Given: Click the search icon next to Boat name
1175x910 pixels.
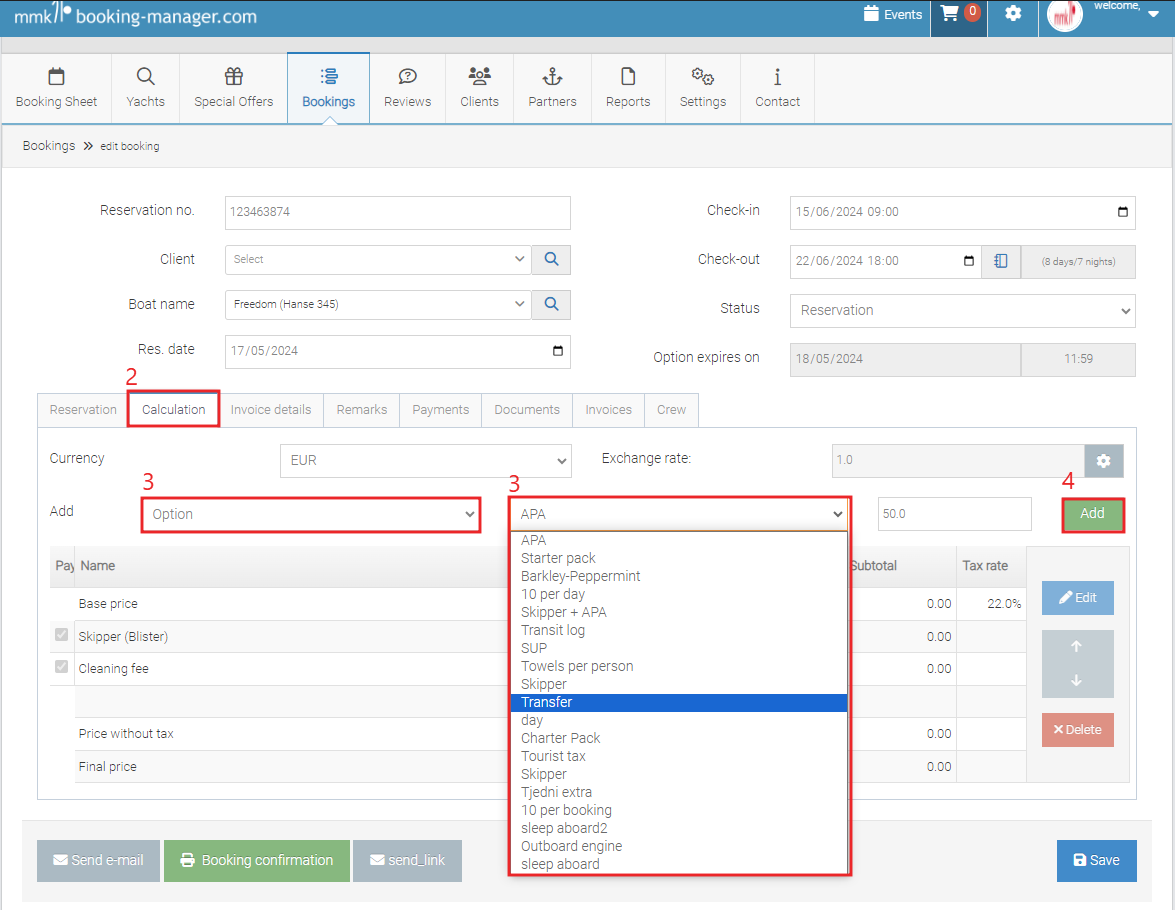Looking at the screenshot, I should (x=551, y=304).
